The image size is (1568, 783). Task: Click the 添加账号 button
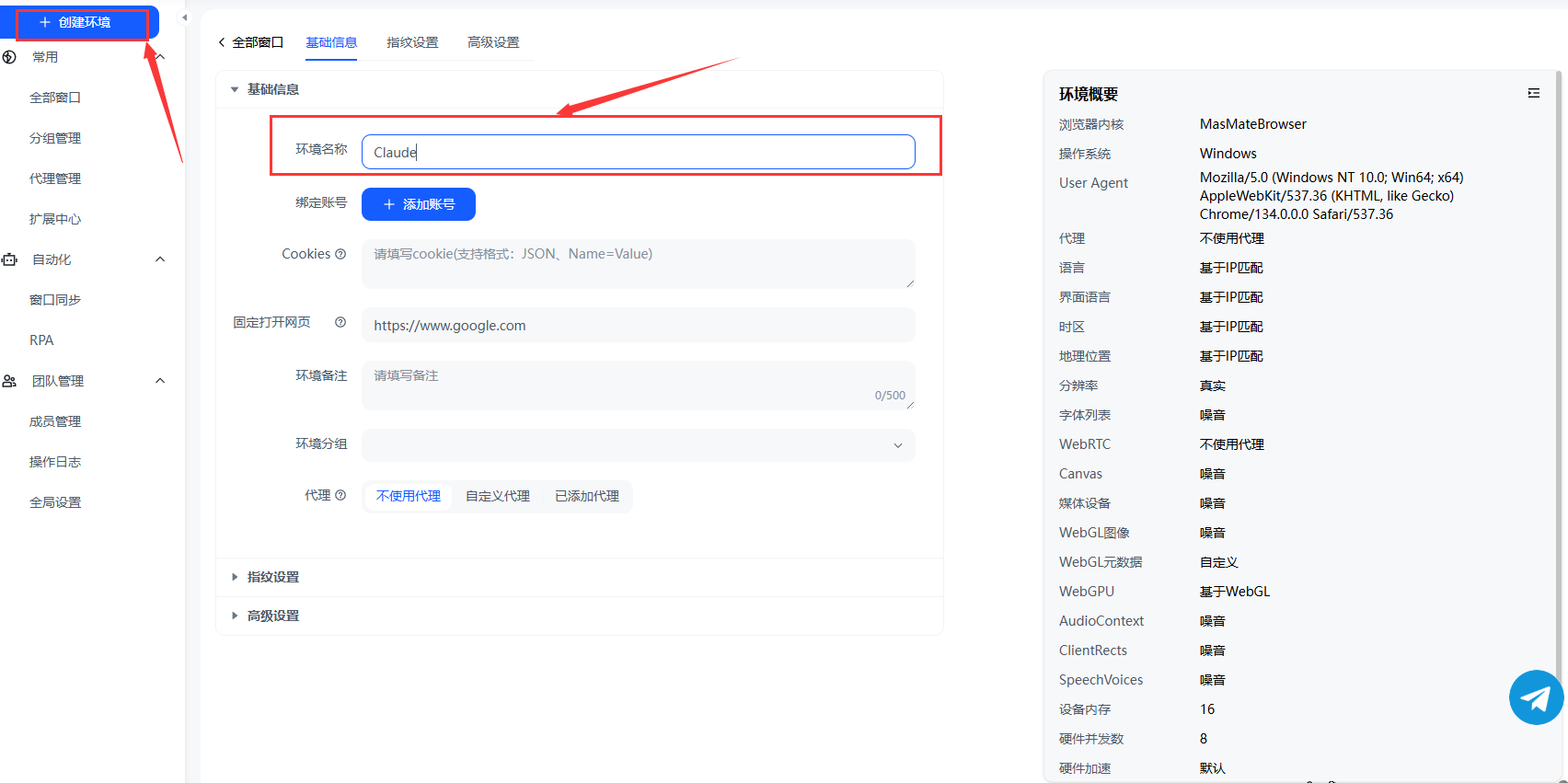pyautogui.click(x=418, y=204)
